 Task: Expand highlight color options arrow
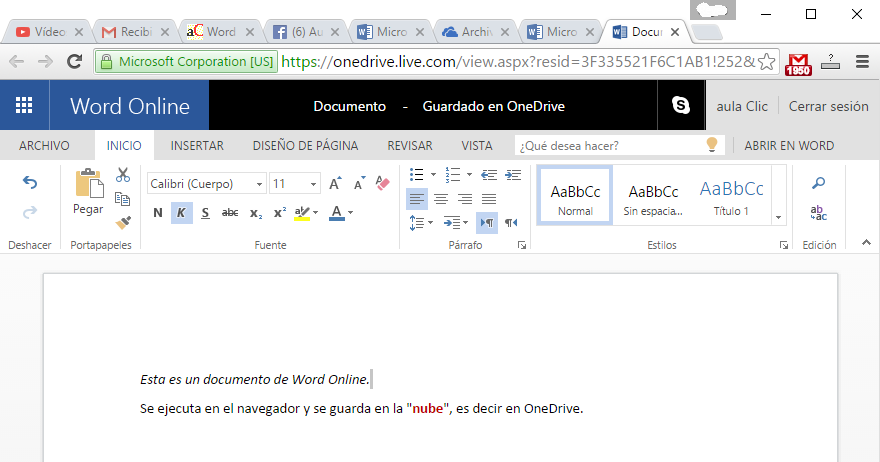pos(315,212)
